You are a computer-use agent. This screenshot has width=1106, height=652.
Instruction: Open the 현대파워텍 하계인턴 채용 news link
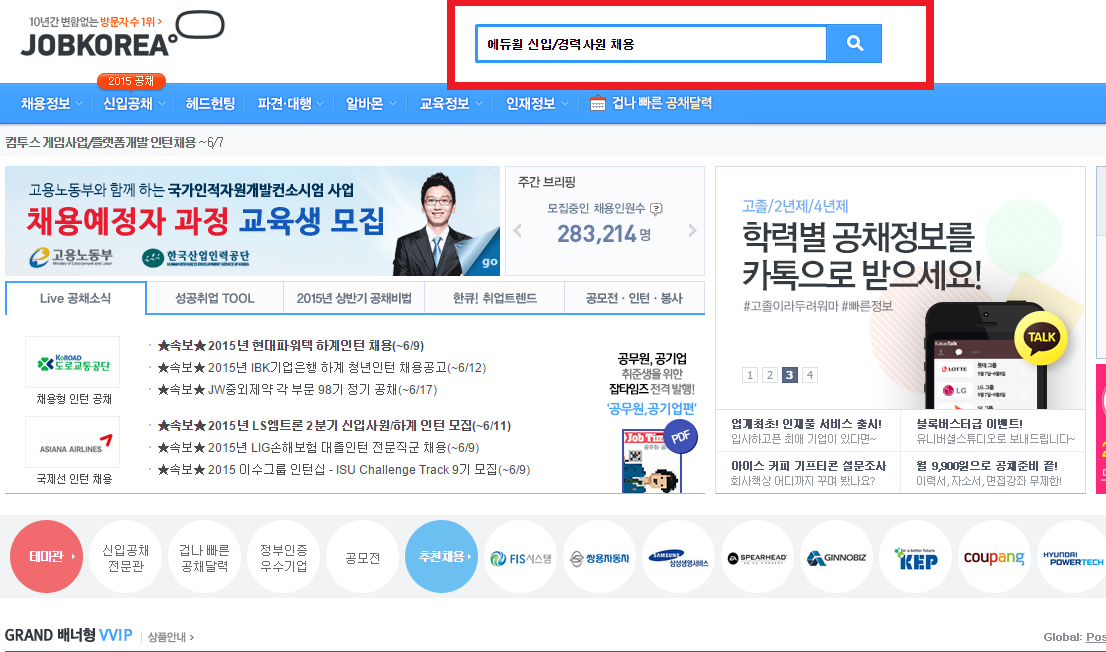coord(291,346)
